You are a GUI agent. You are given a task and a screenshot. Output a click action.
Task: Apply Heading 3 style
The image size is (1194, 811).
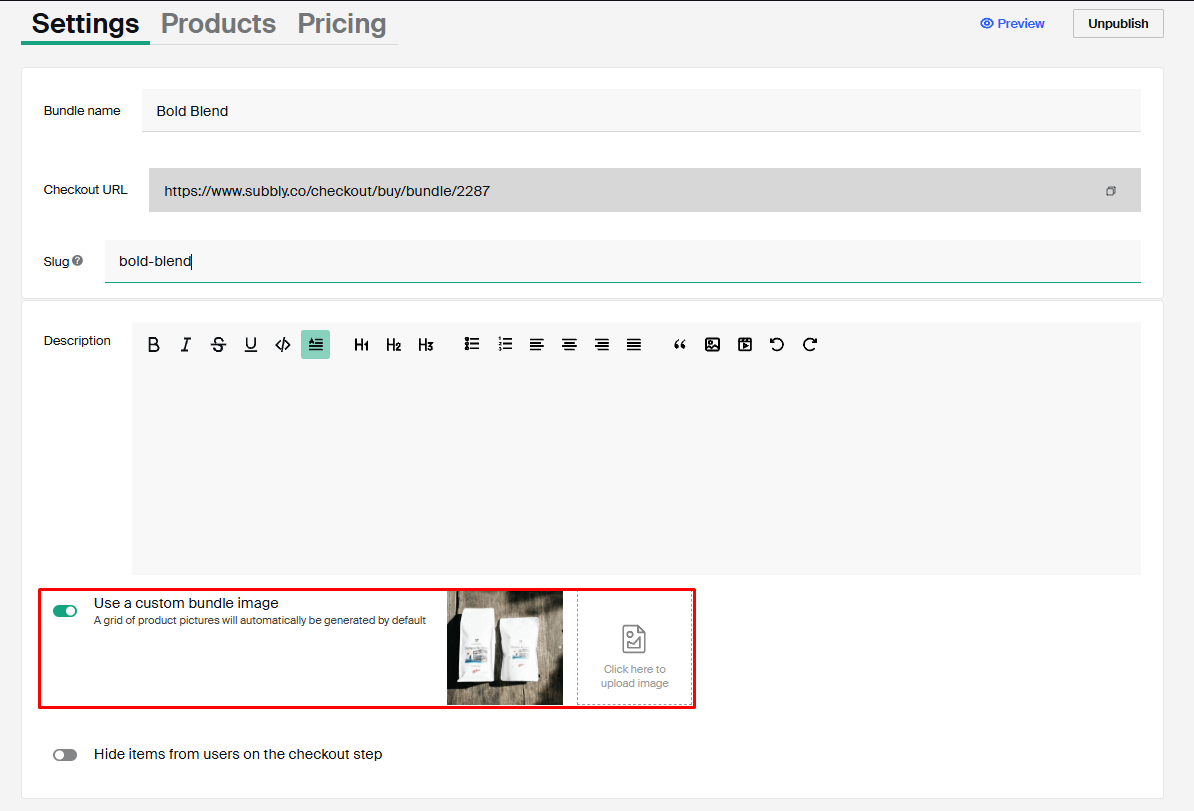coord(426,345)
